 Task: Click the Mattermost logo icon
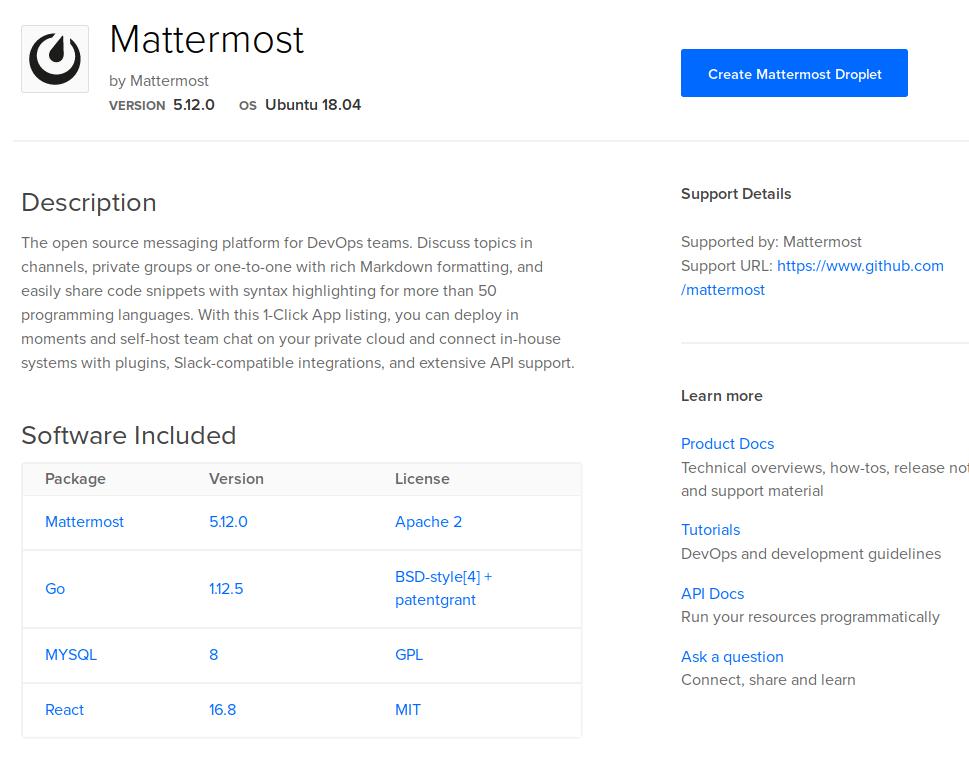[x=55, y=59]
